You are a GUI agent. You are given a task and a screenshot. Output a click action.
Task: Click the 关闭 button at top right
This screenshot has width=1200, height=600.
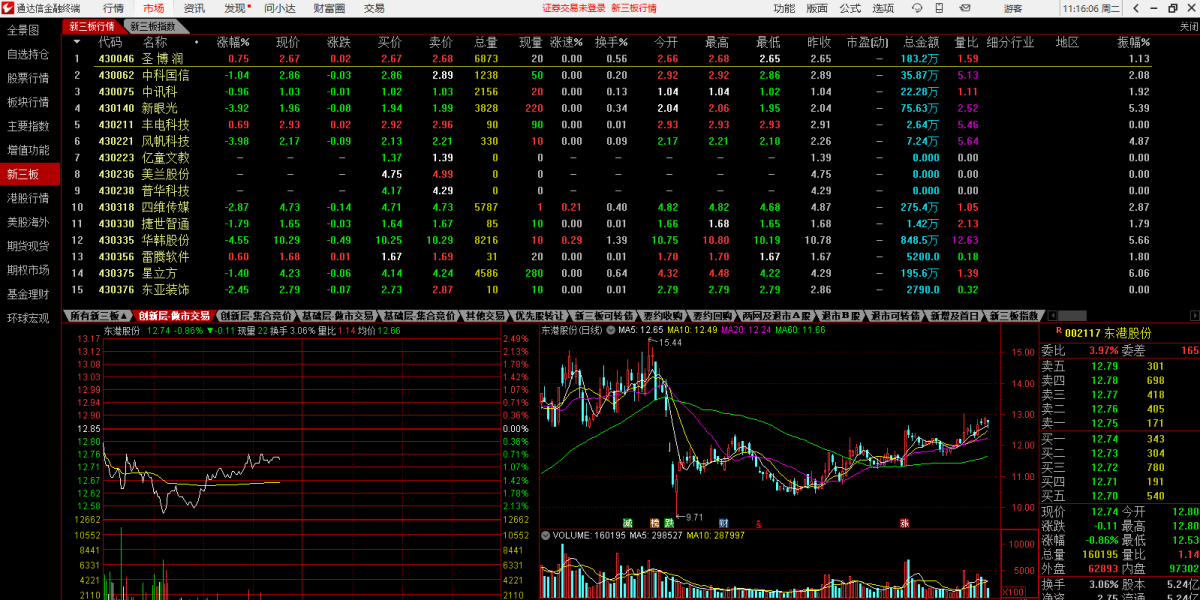1188,26
